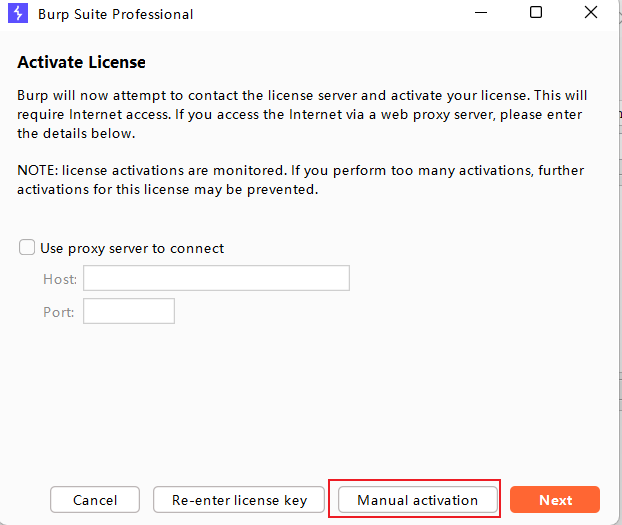Click the 'Burp Suite Professional' title text
Image resolution: width=622 pixels, height=525 pixels.
point(116,14)
